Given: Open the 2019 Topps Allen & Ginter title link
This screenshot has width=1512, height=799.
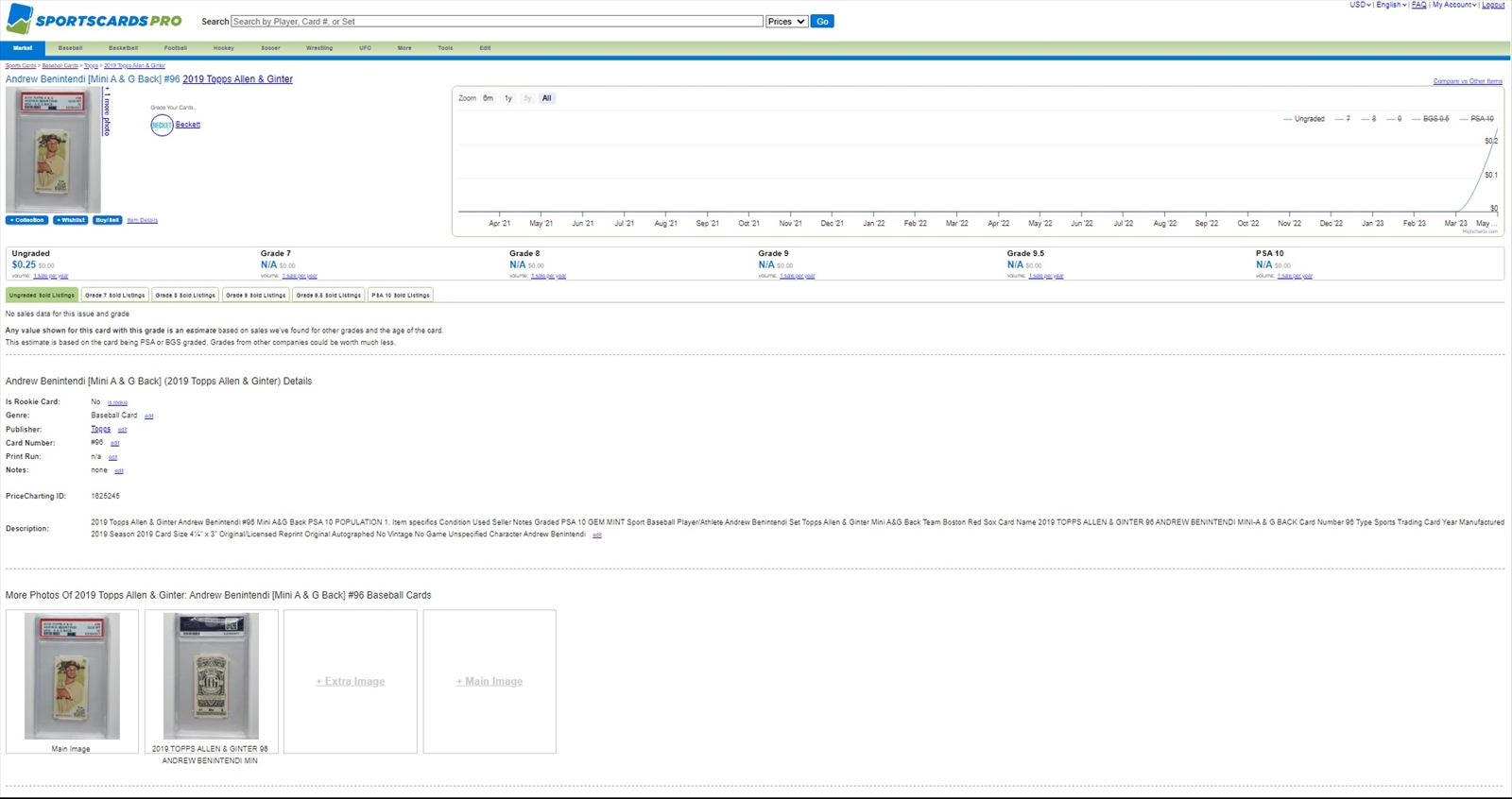Looking at the screenshot, I should (237, 79).
